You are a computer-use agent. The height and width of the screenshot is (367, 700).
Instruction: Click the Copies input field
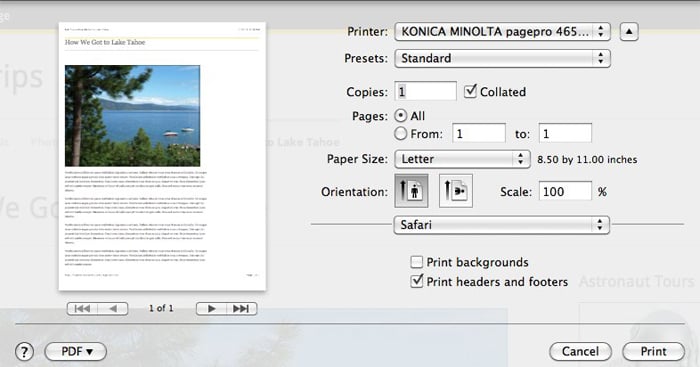click(x=425, y=92)
